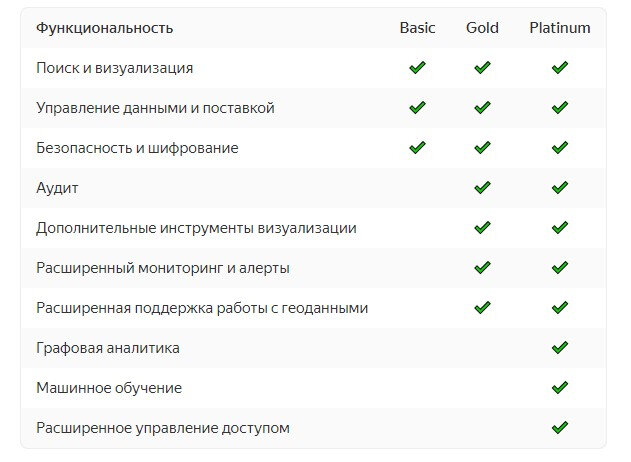This screenshot has height=462, width=631.
Task: Click the Поиск и визуализация row label
Action: click(x=115, y=68)
